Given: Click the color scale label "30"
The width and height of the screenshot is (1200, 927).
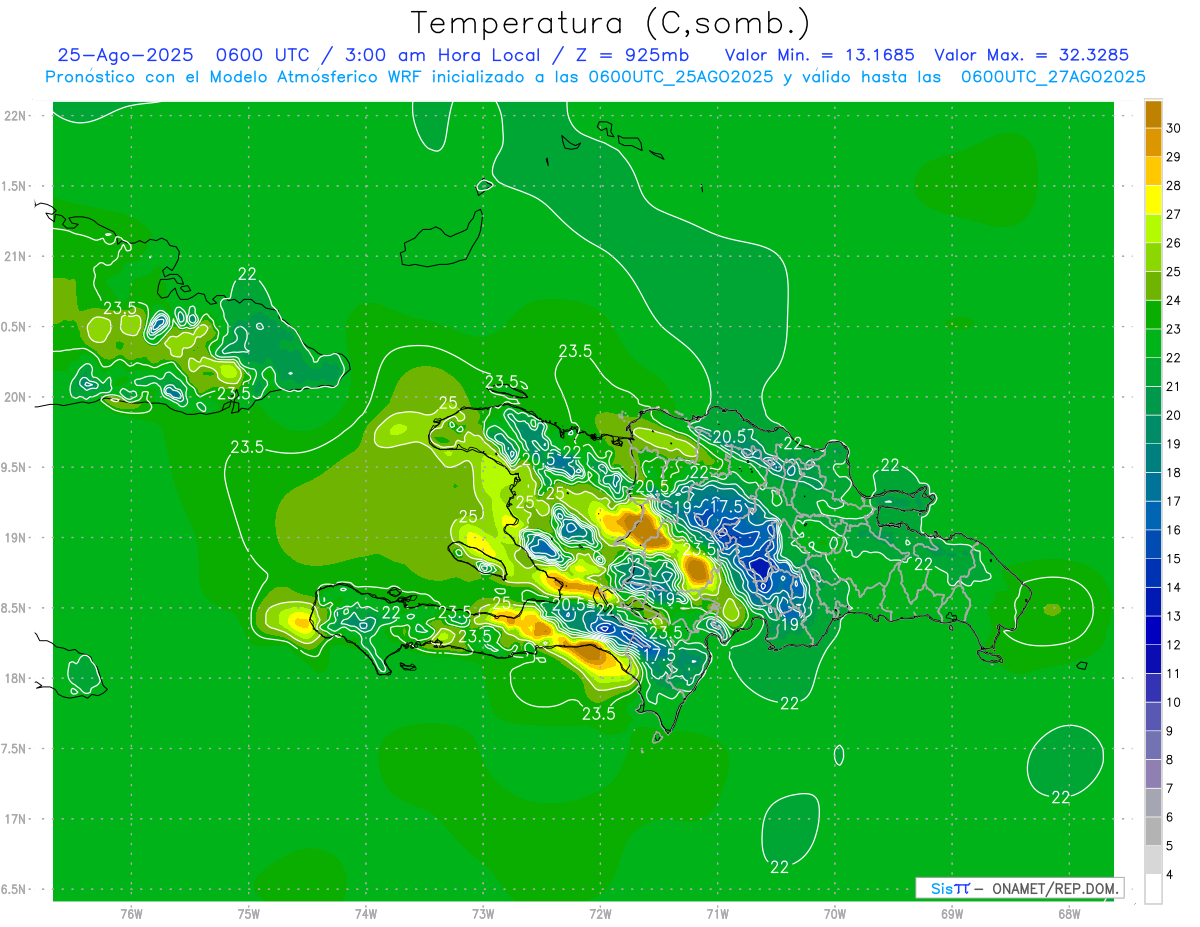Looking at the screenshot, I should (1173, 128).
